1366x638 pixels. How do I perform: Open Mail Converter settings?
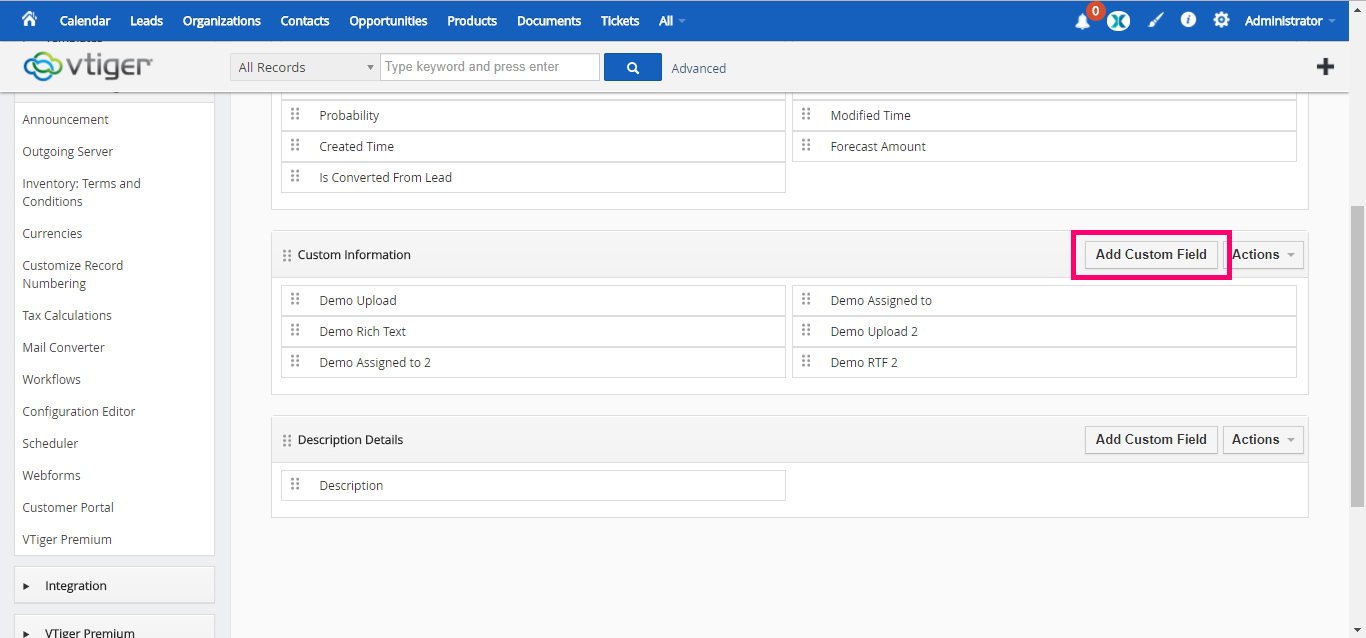click(63, 347)
